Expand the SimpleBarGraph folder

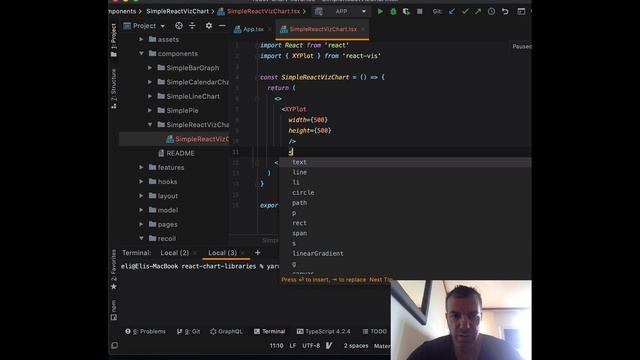pos(150,68)
